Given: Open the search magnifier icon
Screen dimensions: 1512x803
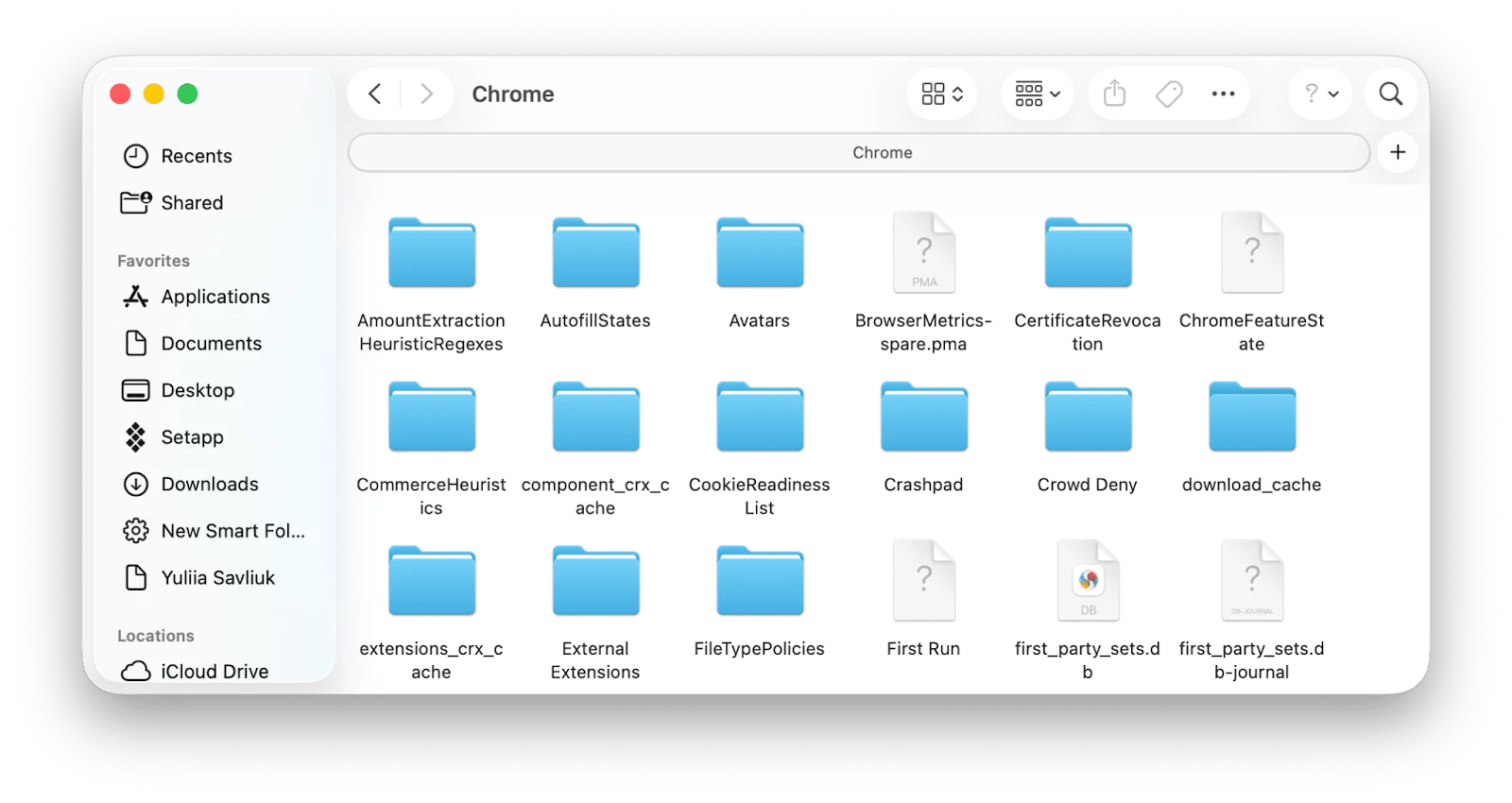Looking at the screenshot, I should click(1390, 94).
